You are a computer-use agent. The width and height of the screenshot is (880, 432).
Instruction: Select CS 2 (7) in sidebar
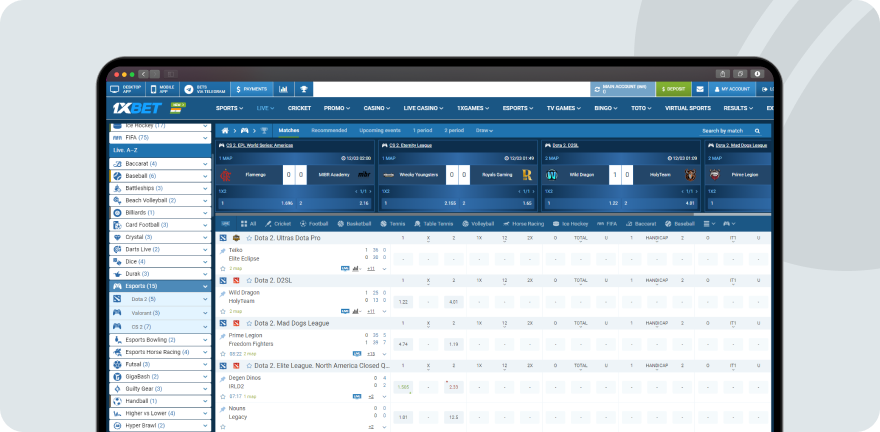[x=160, y=327]
